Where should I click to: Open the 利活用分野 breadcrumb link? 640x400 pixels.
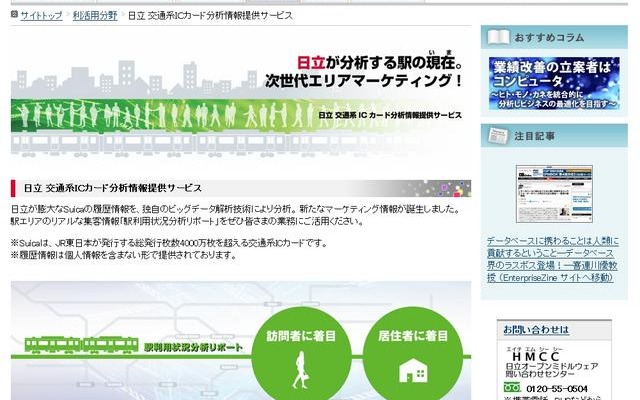[95, 16]
